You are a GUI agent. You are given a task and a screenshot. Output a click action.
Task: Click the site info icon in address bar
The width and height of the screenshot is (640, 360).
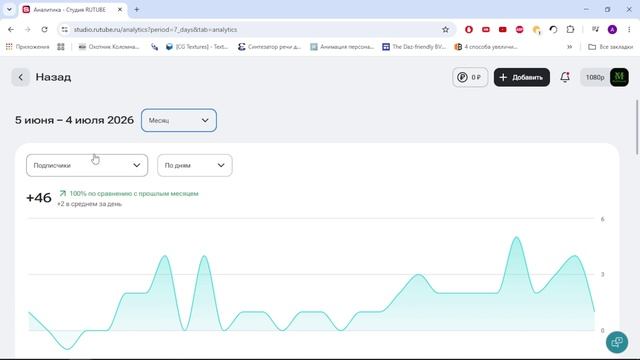click(x=64, y=29)
